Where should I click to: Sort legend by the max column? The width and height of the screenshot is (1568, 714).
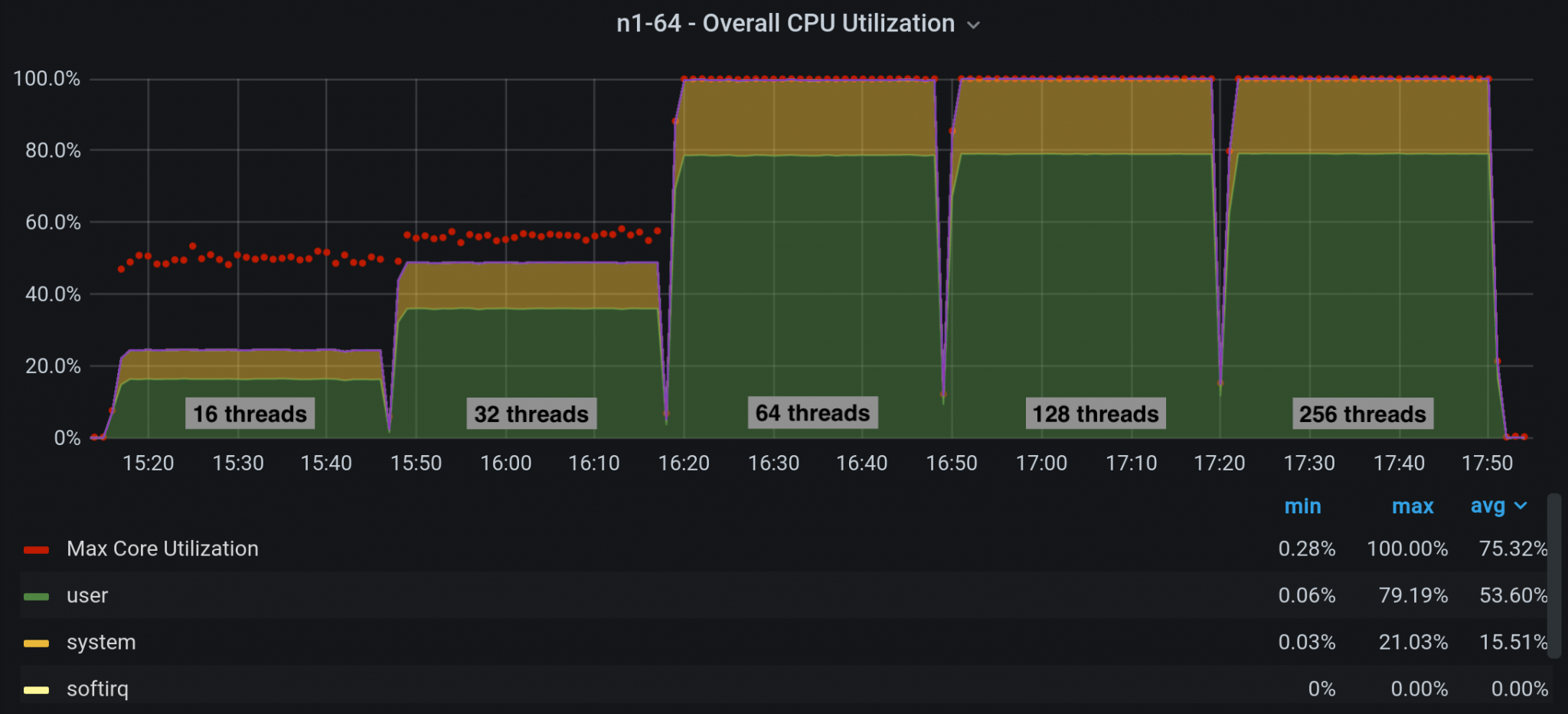click(1413, 506)
